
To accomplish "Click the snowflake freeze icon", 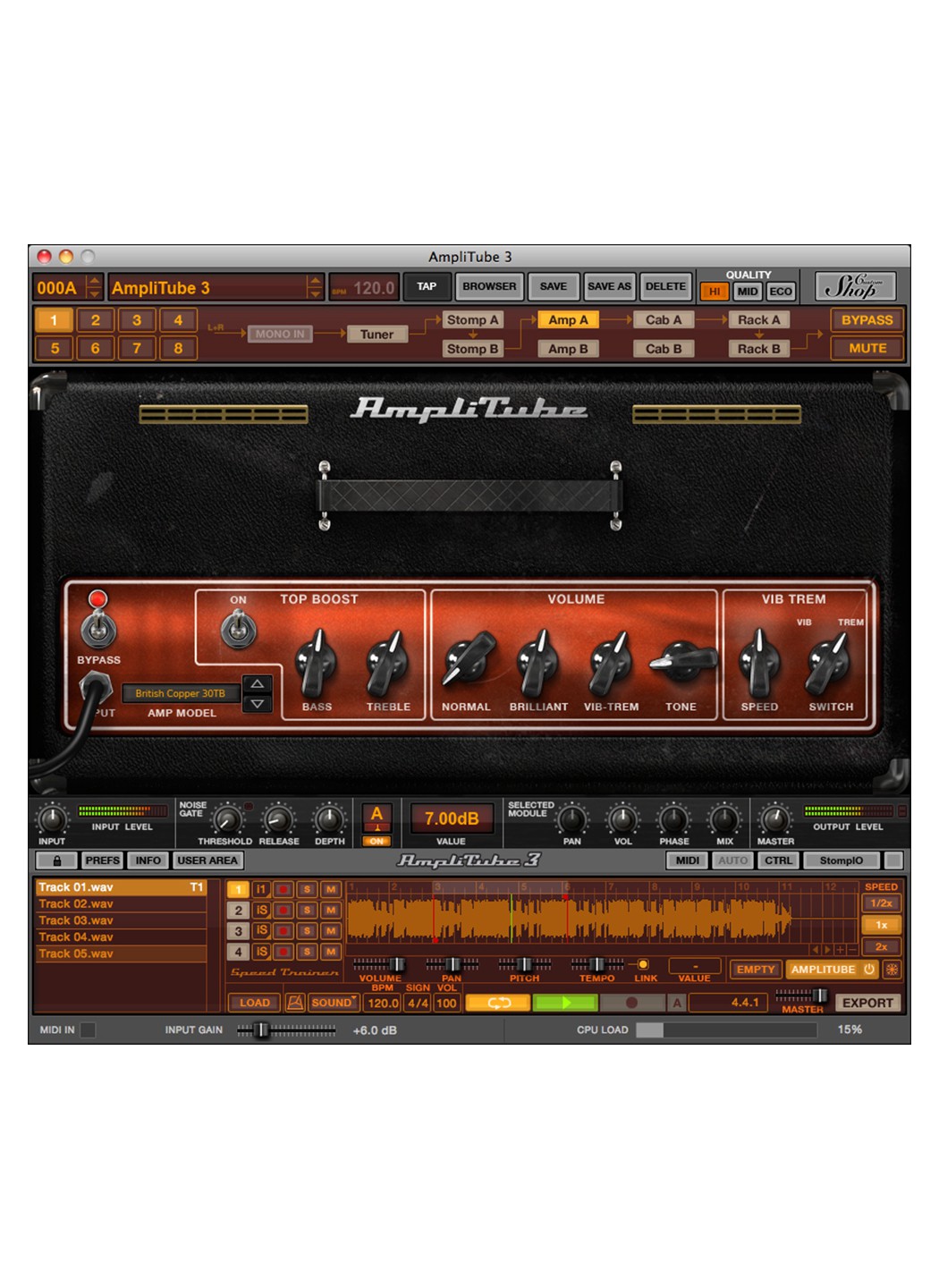I will coord(892,970).
